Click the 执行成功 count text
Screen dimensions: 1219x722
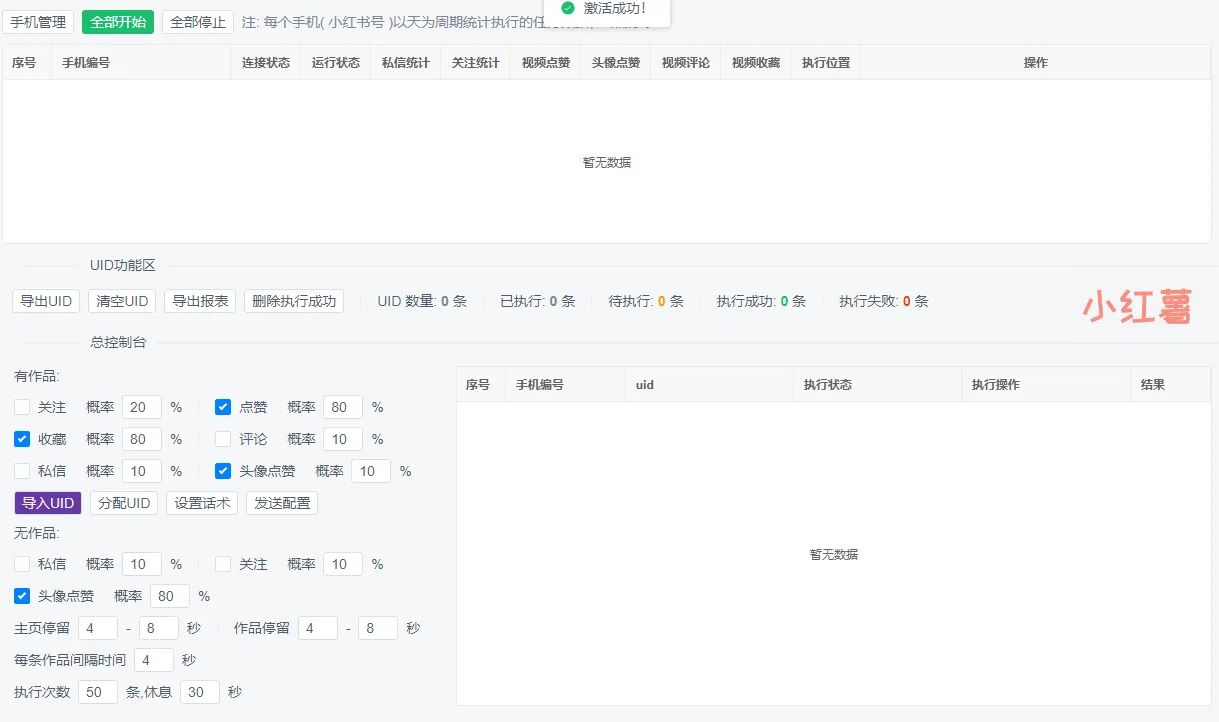point(761,301)
